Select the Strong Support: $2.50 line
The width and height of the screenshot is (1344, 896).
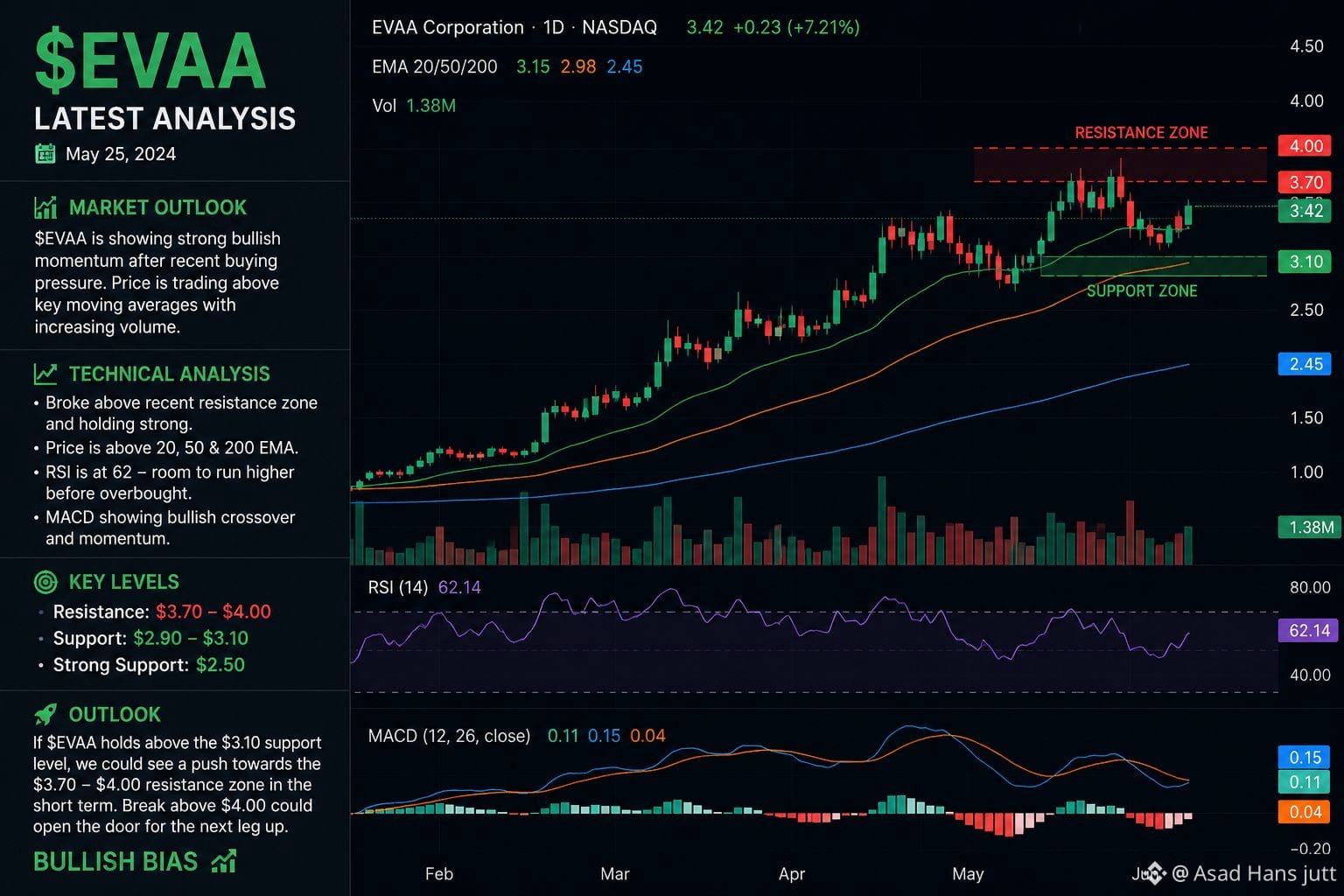tap(149, 664)
